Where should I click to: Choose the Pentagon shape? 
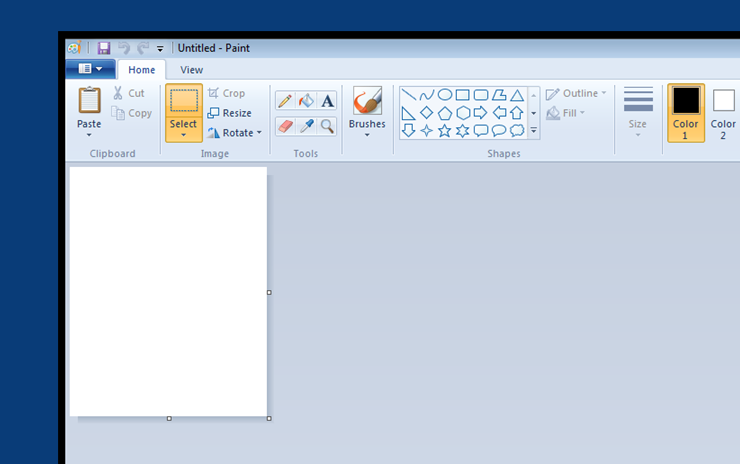pyautogui.click(x=445, y=113)
